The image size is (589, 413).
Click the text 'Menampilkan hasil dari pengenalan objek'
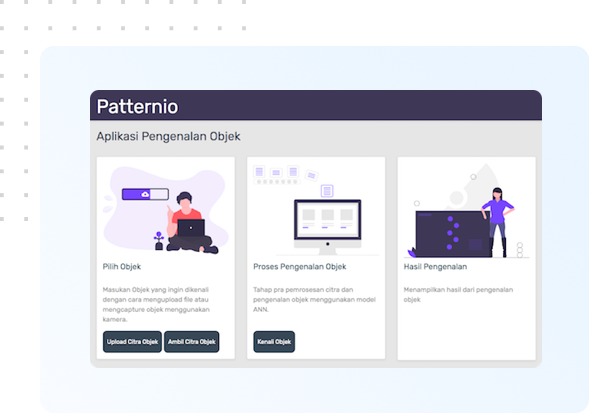pyautogui.click(x=458, y=295)
